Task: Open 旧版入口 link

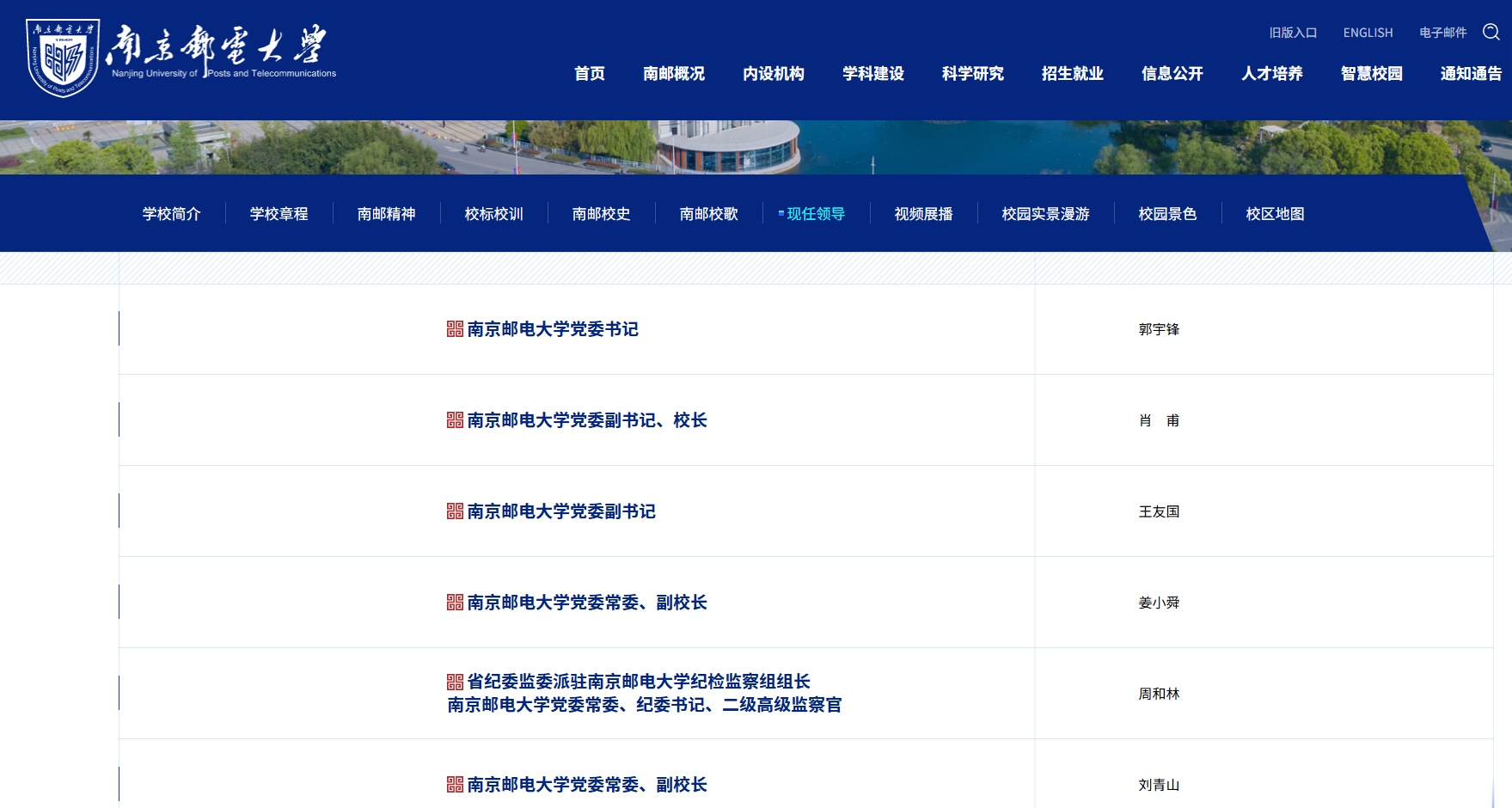Action: [1293, 33]
